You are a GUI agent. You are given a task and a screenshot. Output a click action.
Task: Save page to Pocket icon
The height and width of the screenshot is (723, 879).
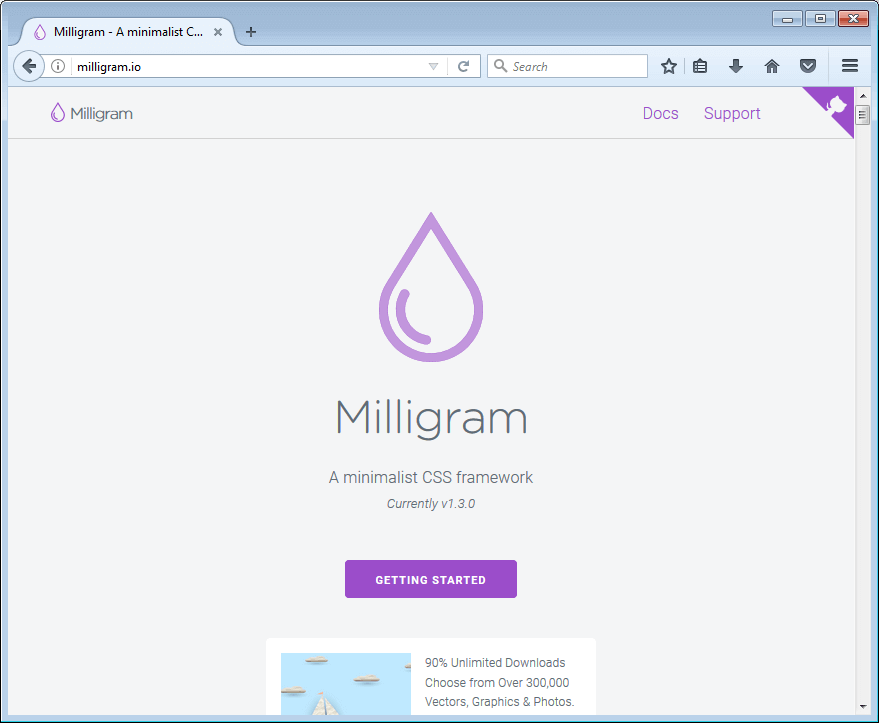tap(808, 66)
